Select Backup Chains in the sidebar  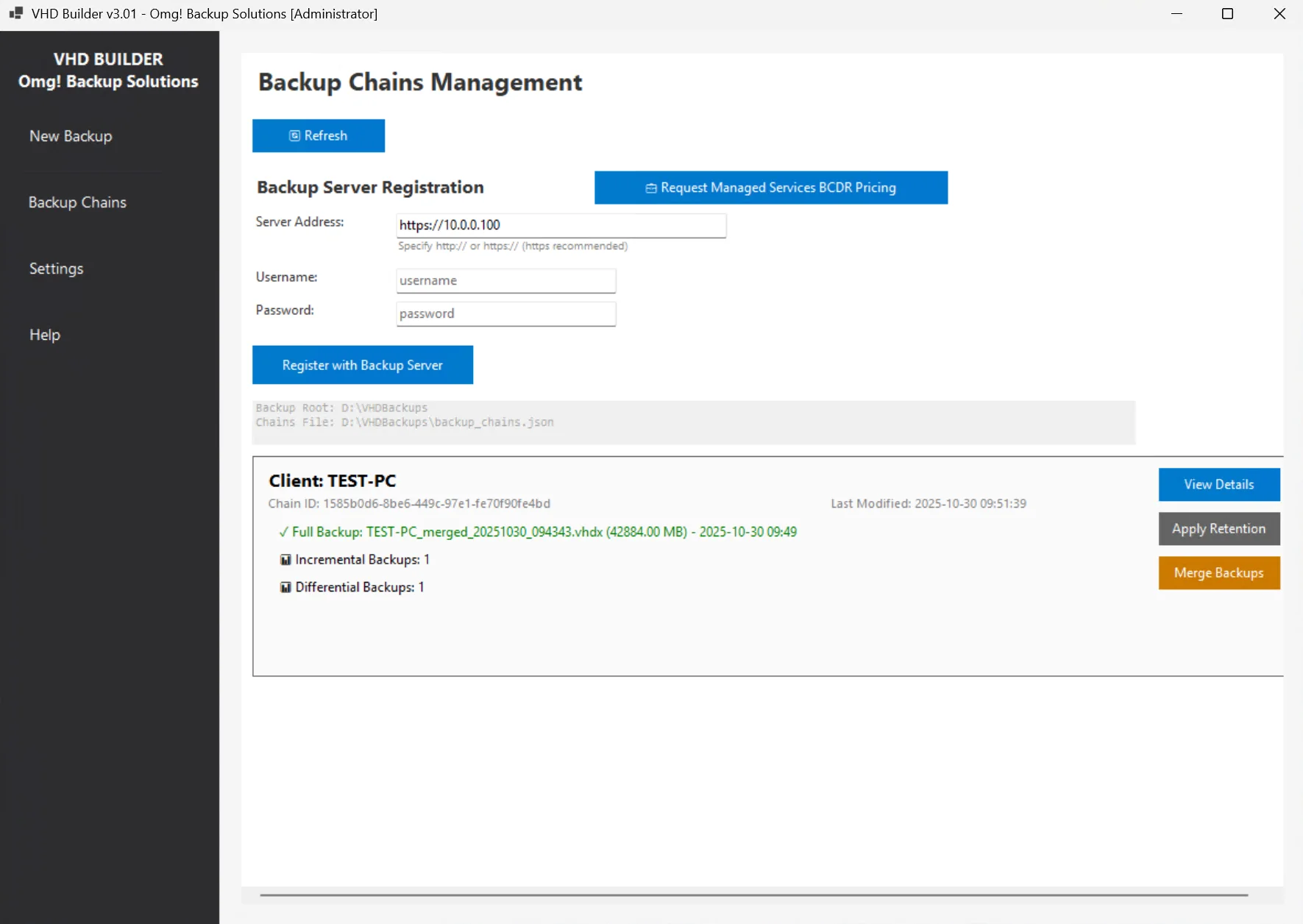coord(77,202)
